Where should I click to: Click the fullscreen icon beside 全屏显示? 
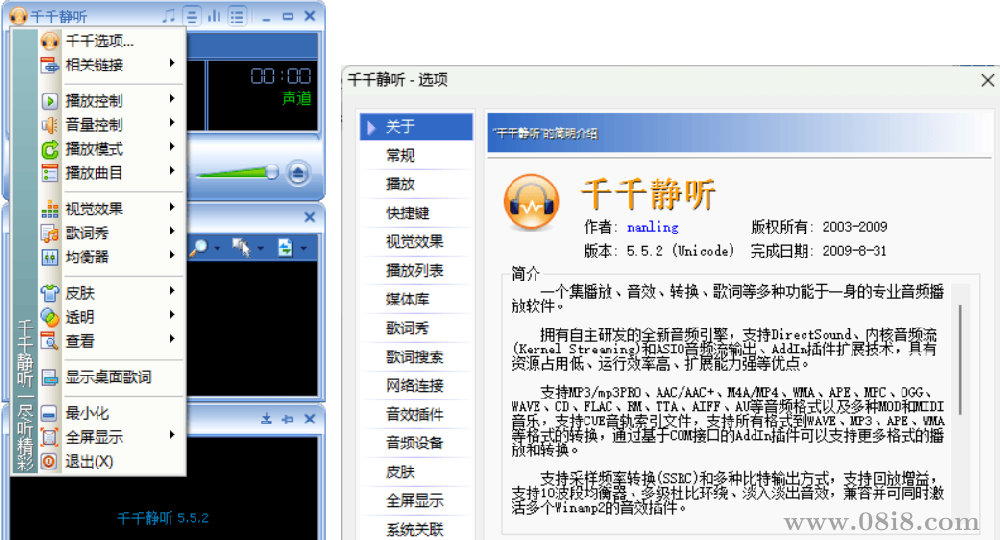pos(50,437)
